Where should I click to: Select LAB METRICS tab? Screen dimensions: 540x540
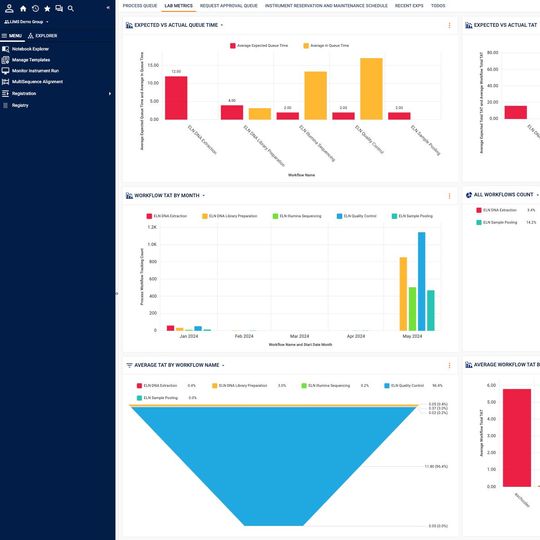tap(178, 6)
